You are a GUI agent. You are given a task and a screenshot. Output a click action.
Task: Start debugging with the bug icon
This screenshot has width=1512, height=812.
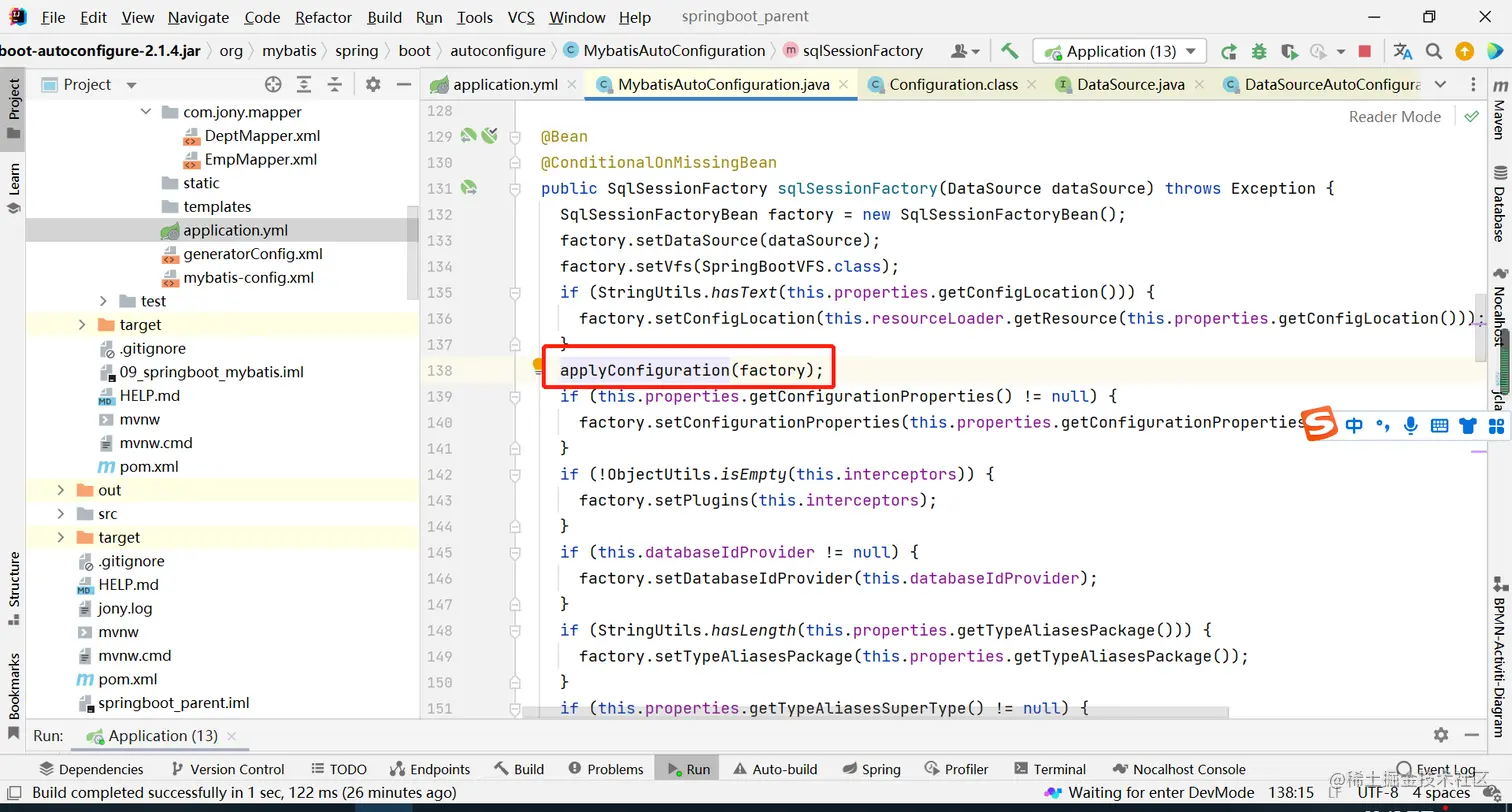click(1259, 51)
